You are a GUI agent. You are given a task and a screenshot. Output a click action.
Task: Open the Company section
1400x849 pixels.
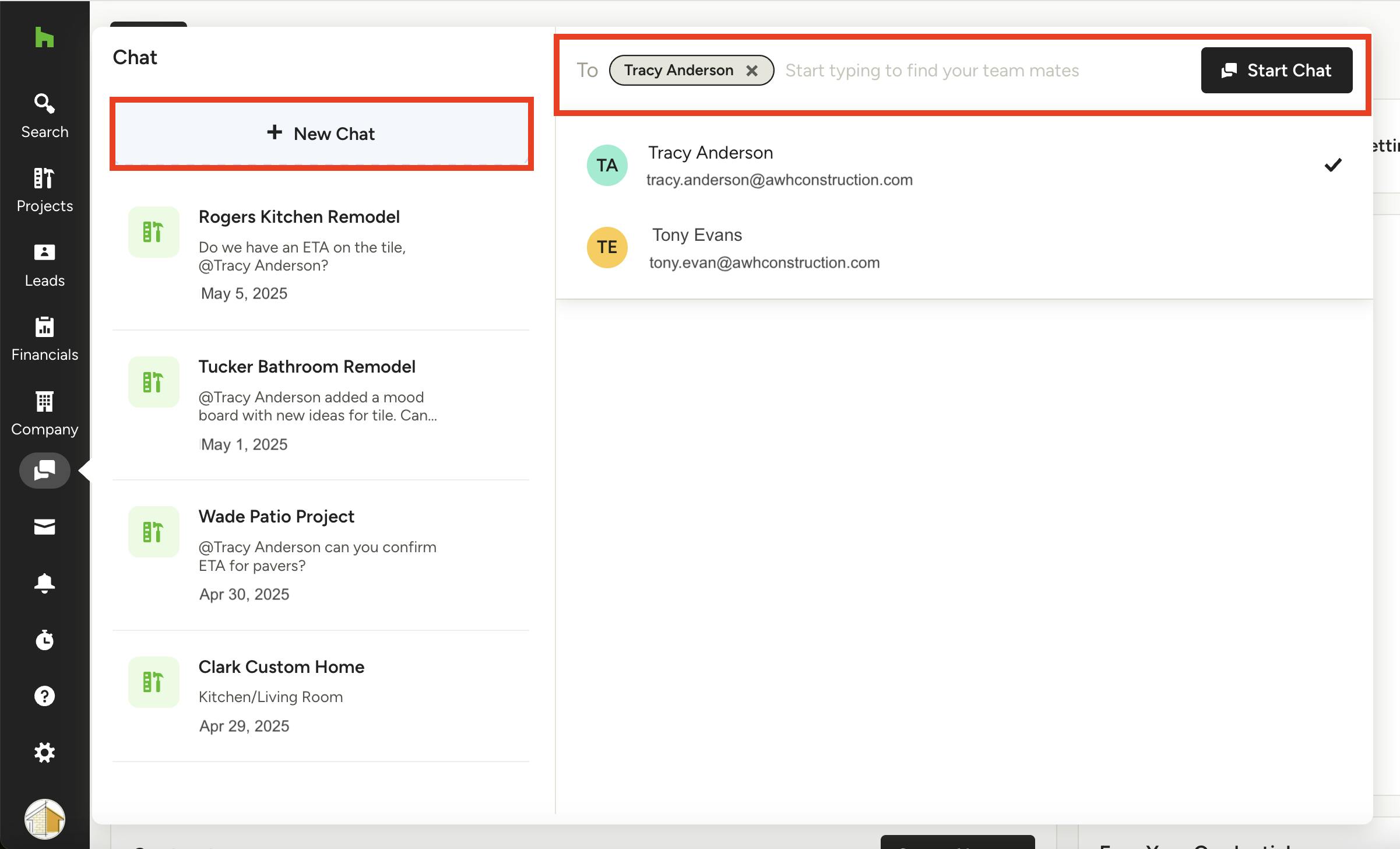[44, 413]
